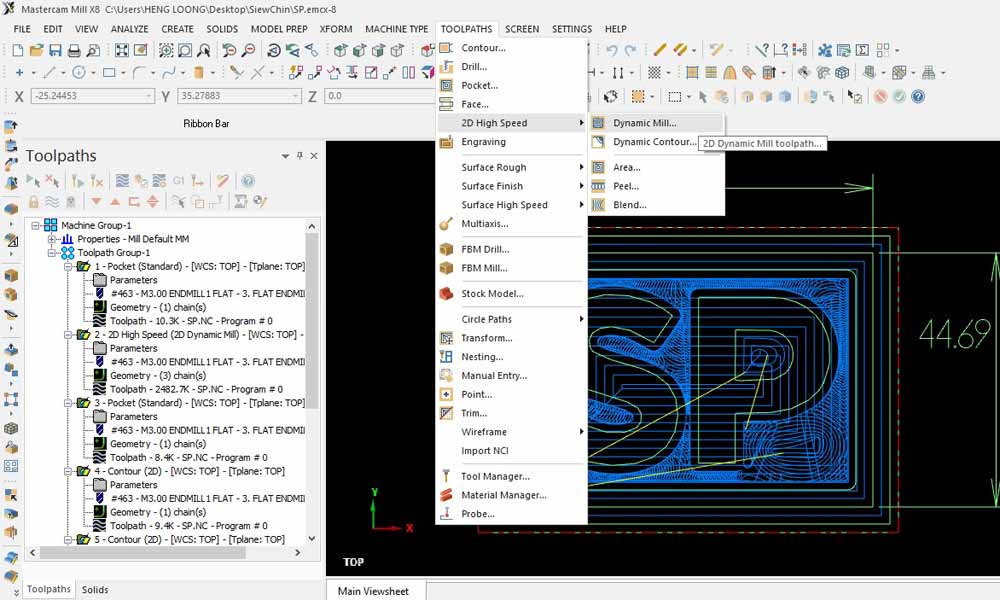Viewport: 1000px width, 600px height.
Task: Open the SOLIDS menu
Action: coord(222,29)
